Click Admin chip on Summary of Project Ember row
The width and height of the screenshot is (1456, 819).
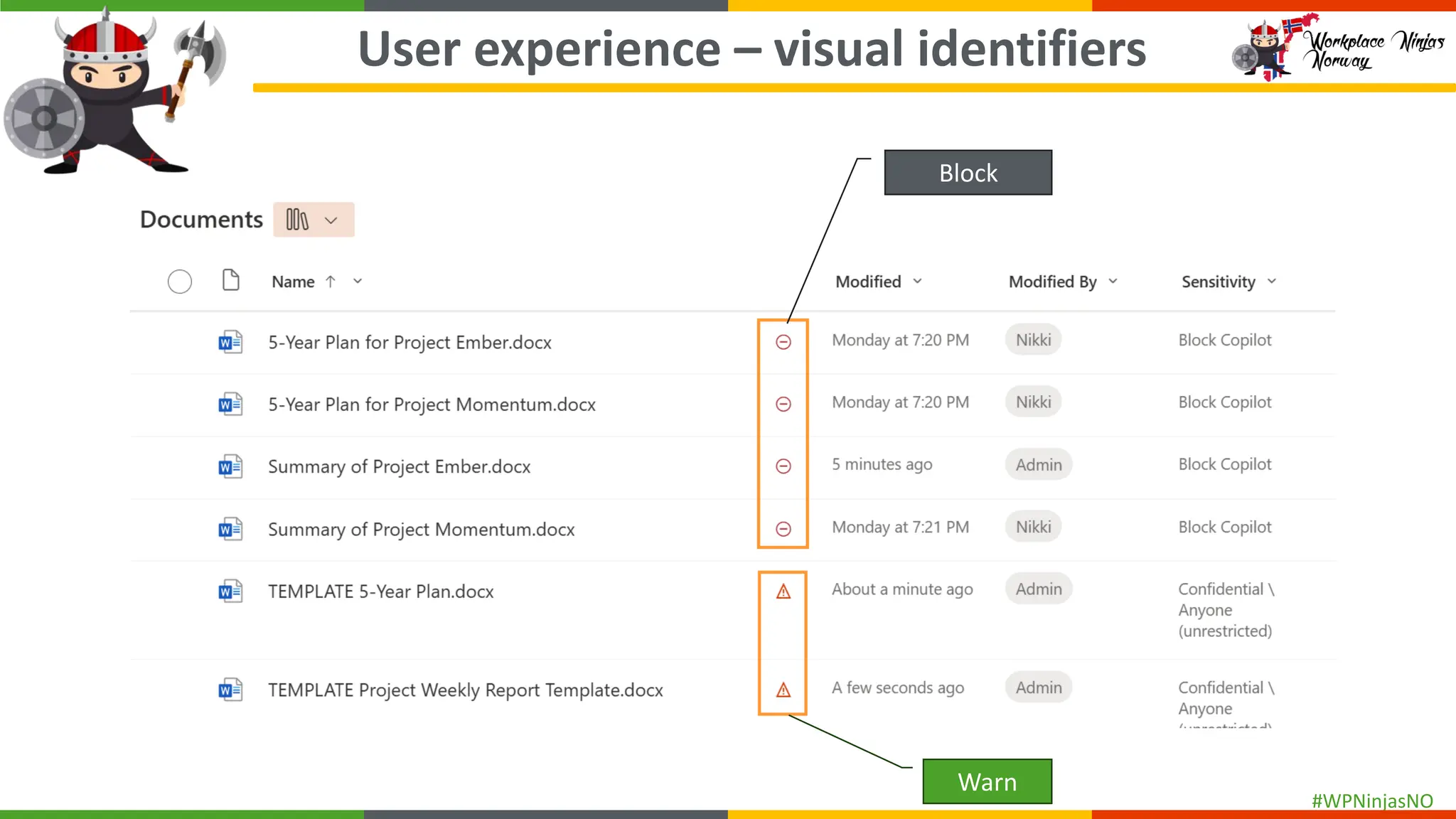point(1038,465)
